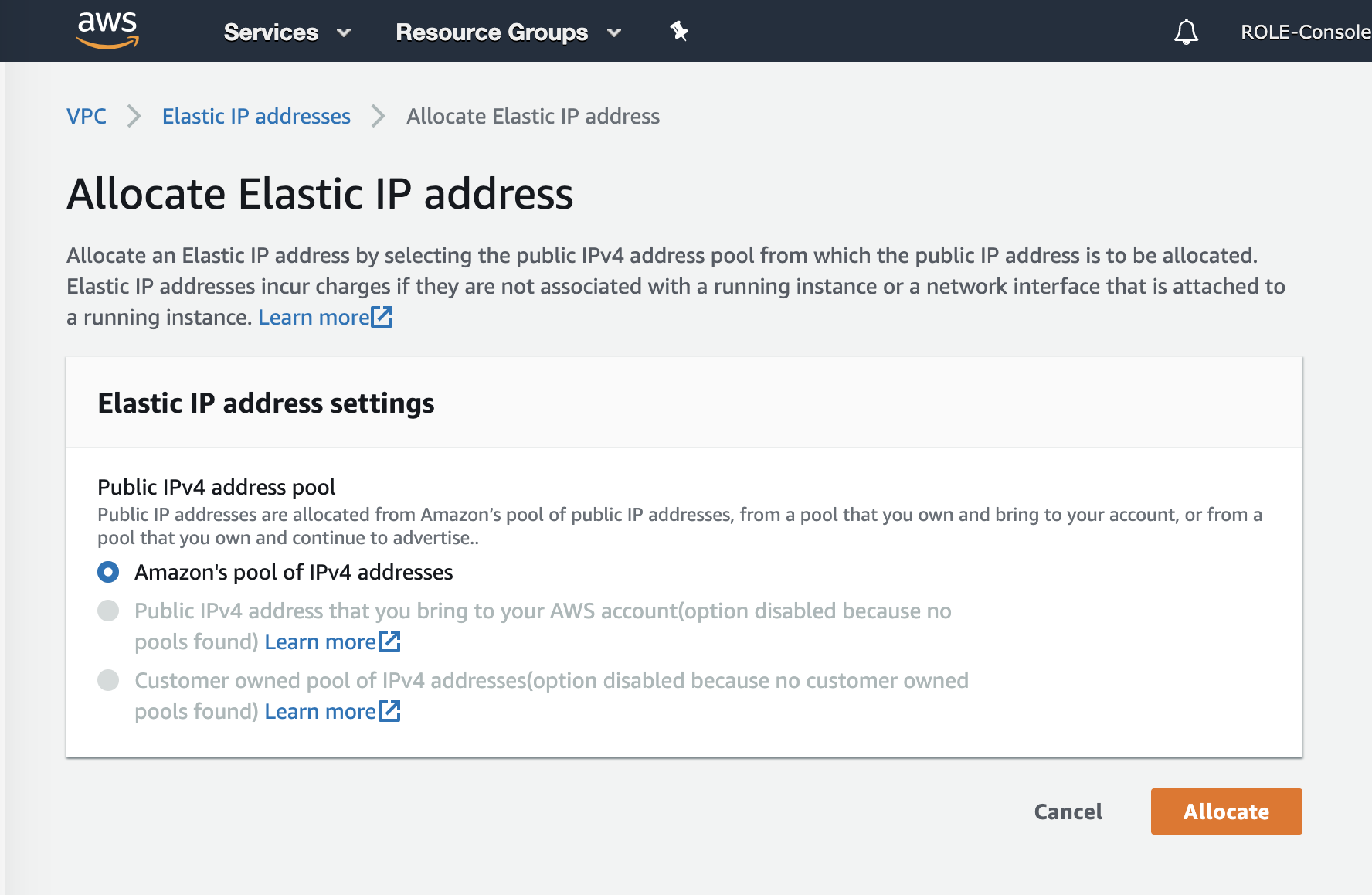1372x895 pixels.
Task: Click the Cancel button
Action: (x=1068, y=812)
